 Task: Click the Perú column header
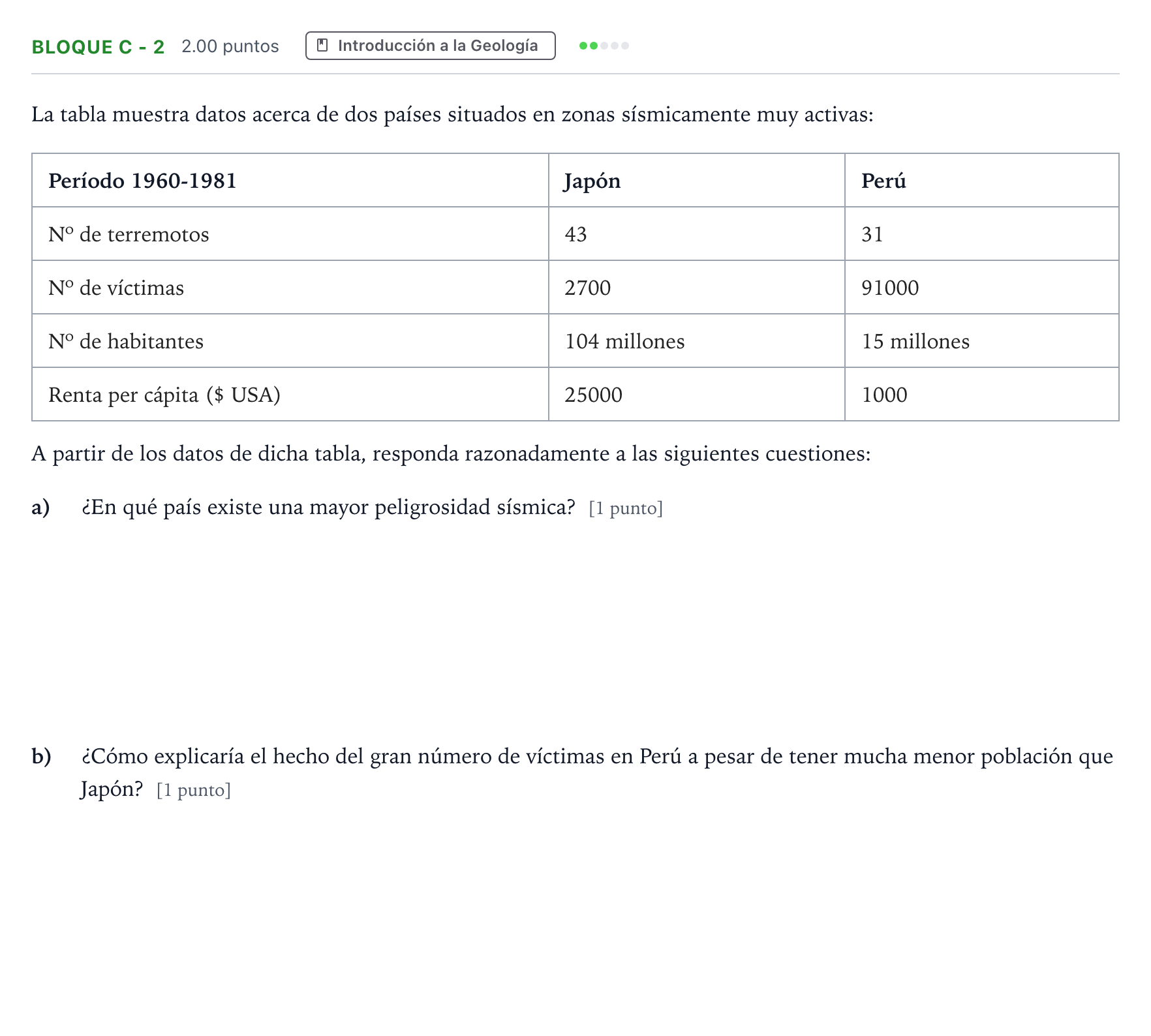click(x=982, y=181)
